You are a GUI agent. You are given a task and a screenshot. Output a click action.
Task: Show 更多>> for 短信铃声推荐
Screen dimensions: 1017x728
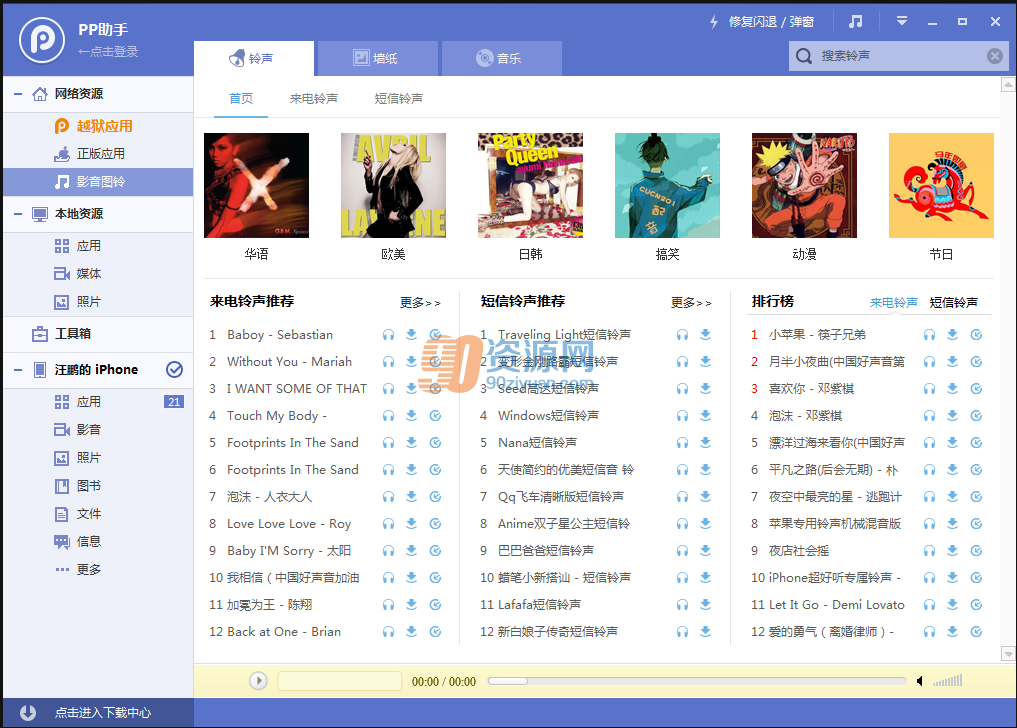(x=691, y=302)
